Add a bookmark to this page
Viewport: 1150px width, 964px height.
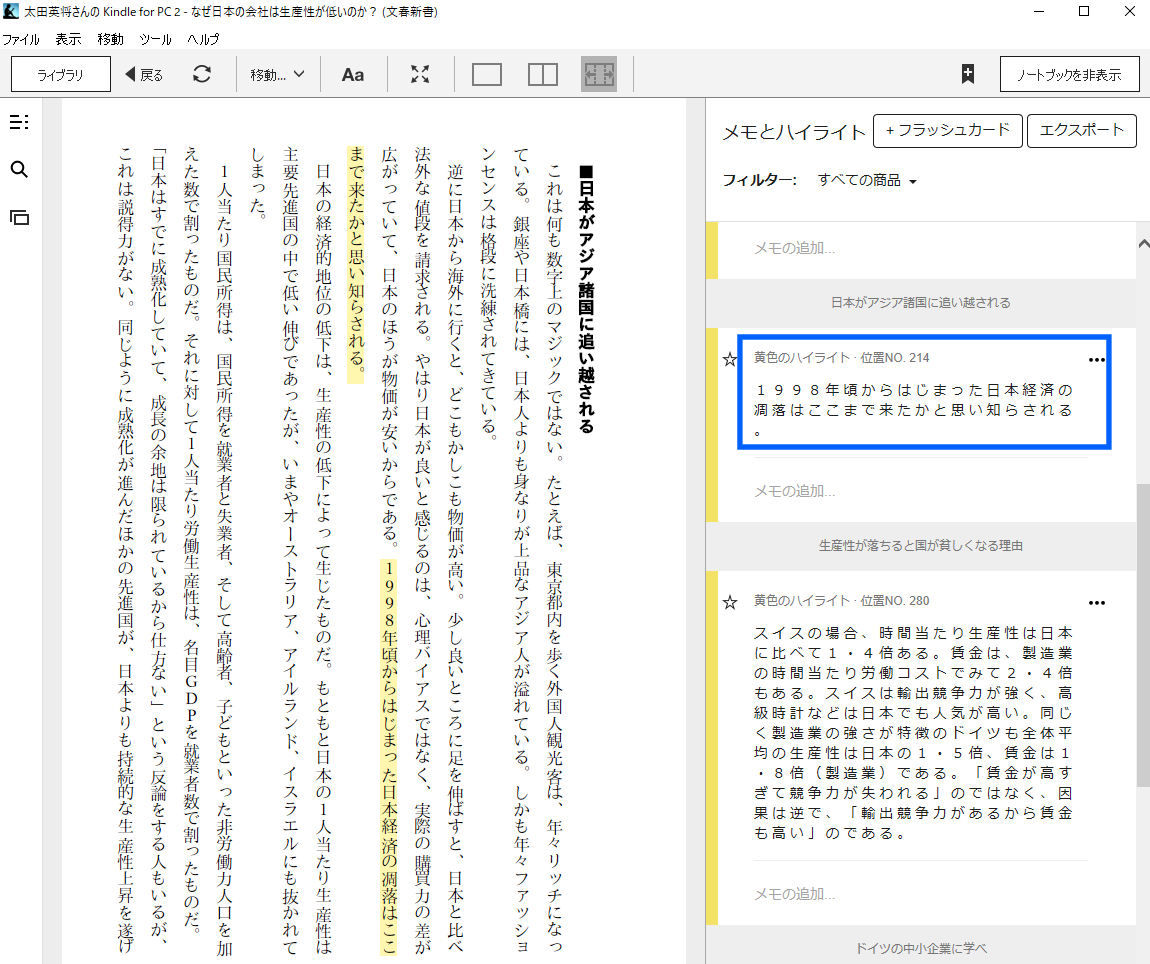click(968, 74)
